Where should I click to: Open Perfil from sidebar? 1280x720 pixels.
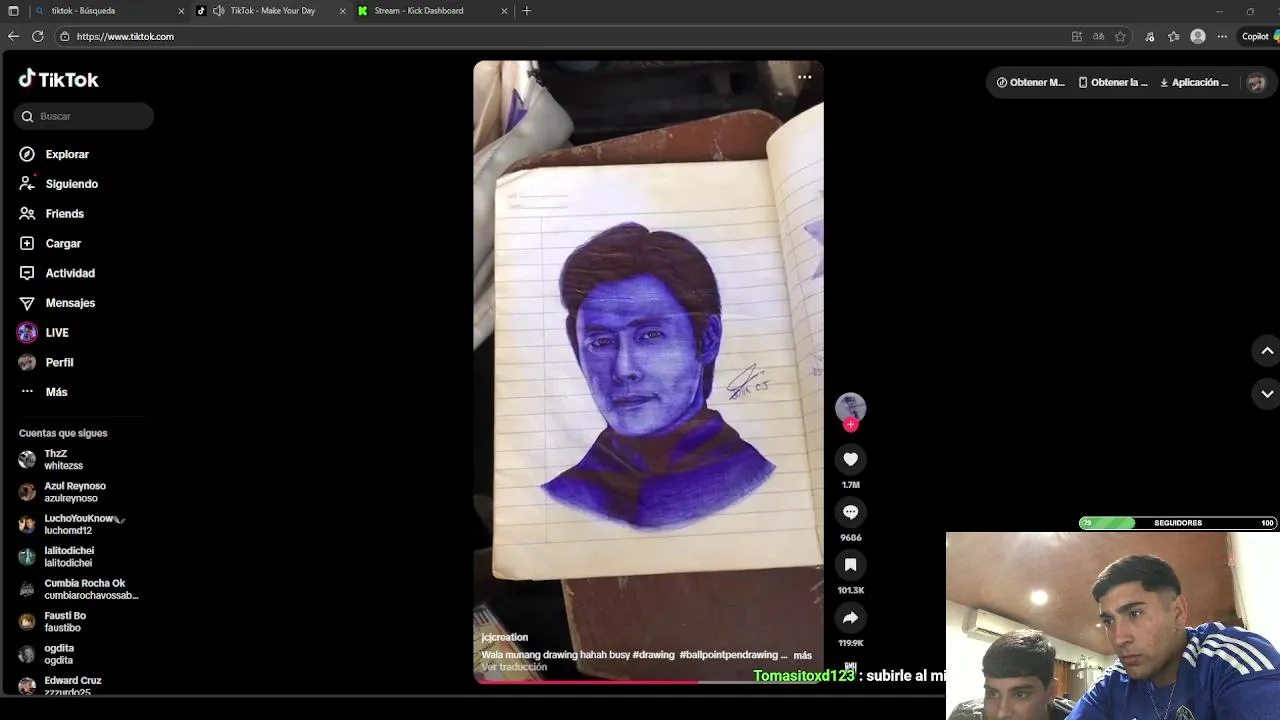coord(46,362)
